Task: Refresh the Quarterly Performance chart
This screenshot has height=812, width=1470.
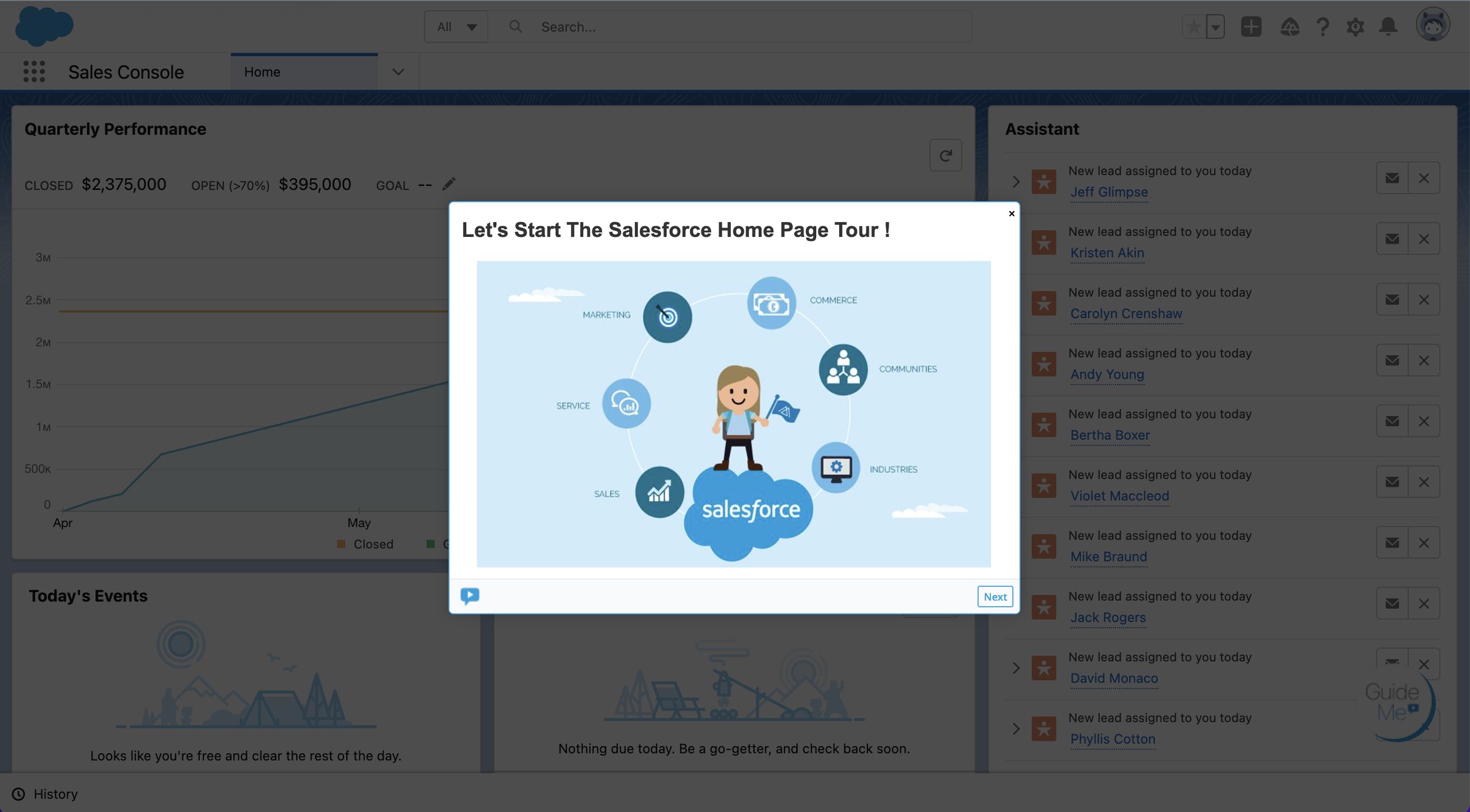Action: point(946,155)
